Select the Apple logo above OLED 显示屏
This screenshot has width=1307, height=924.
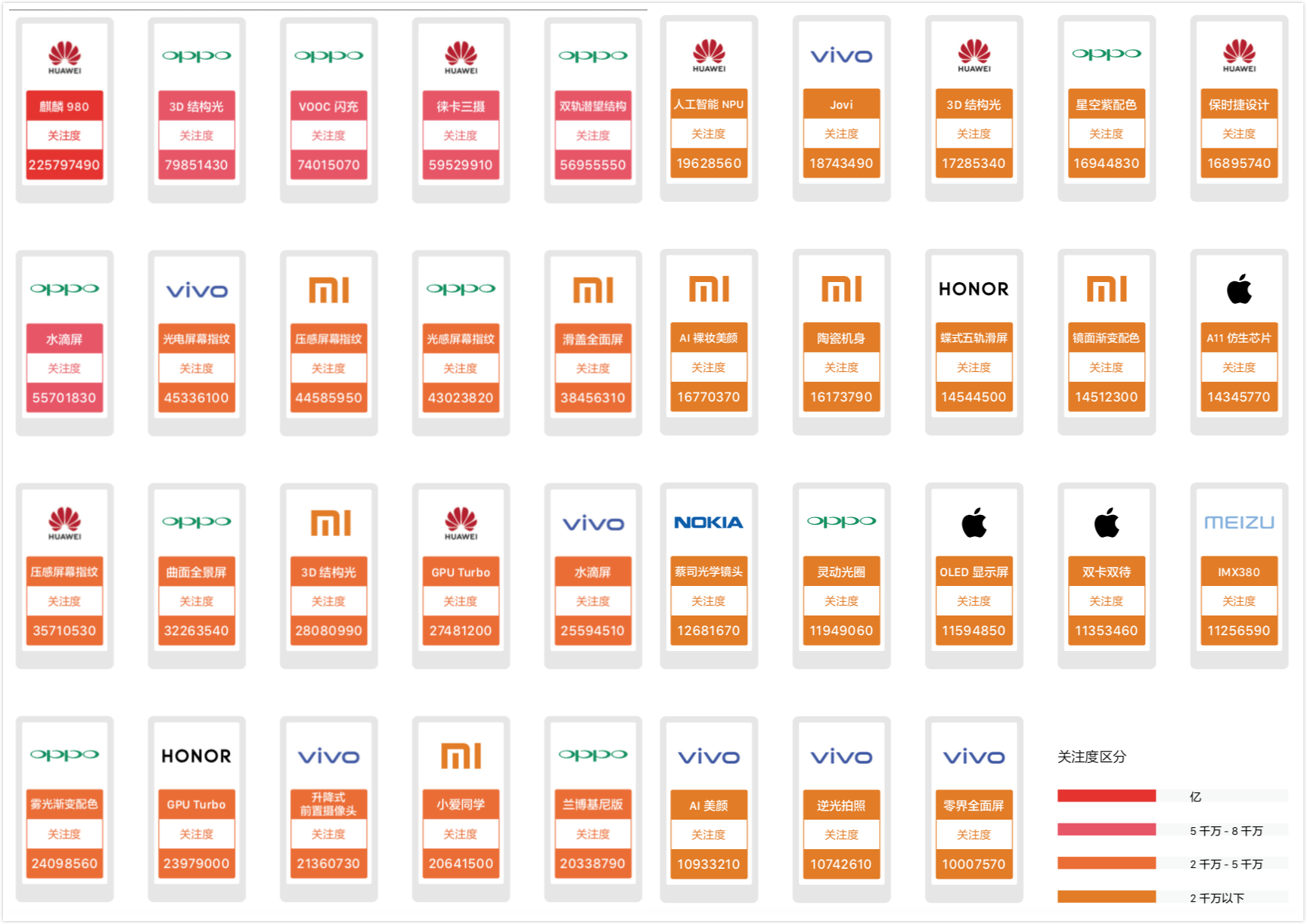[973, 522]
